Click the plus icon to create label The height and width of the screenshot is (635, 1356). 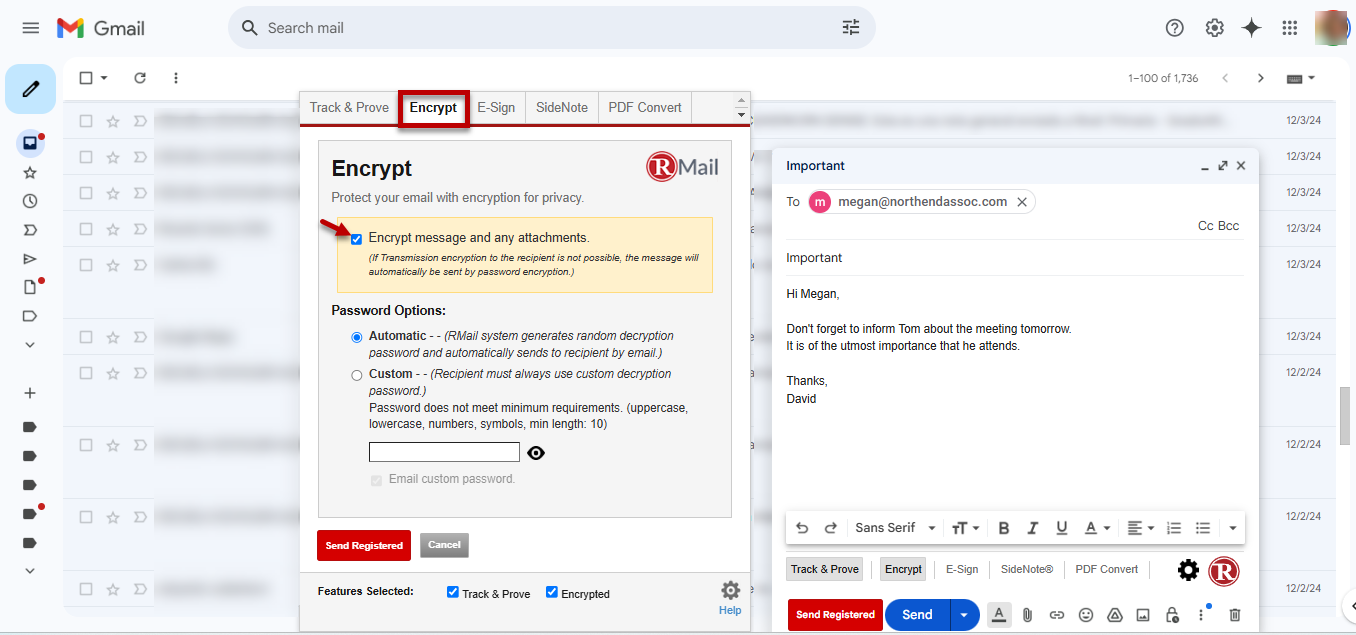click(30, 393)
